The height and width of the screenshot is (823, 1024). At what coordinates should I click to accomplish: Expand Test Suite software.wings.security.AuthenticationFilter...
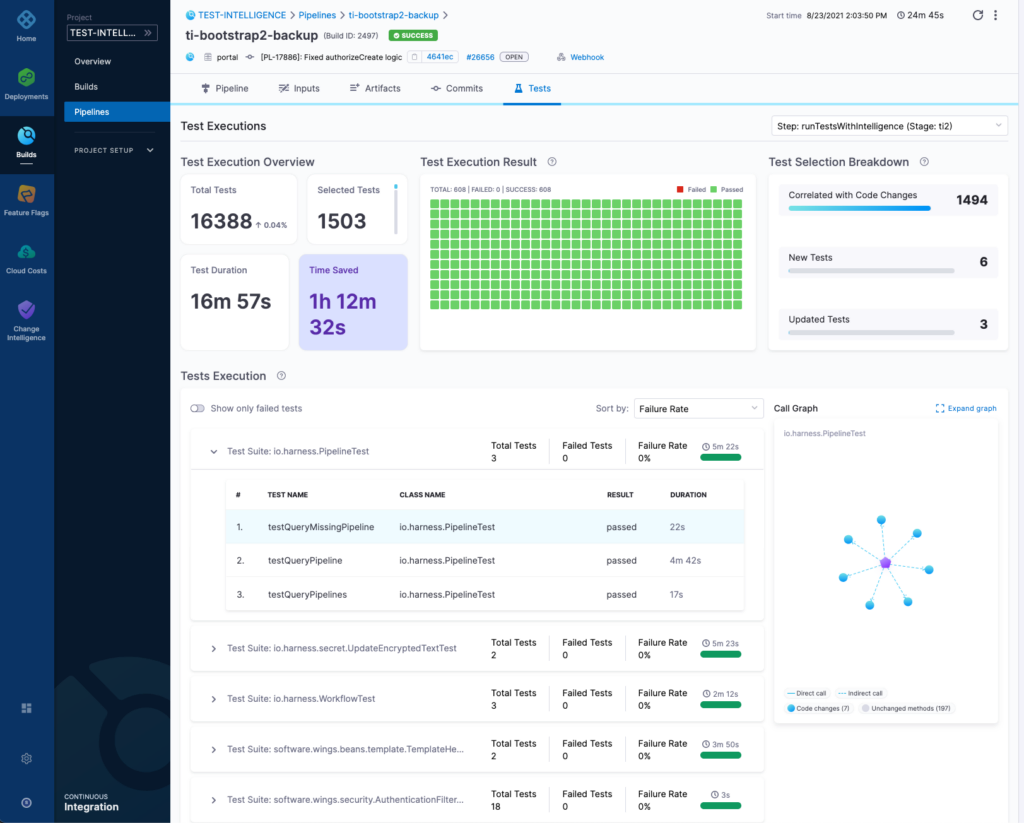[x=214, y=799]
